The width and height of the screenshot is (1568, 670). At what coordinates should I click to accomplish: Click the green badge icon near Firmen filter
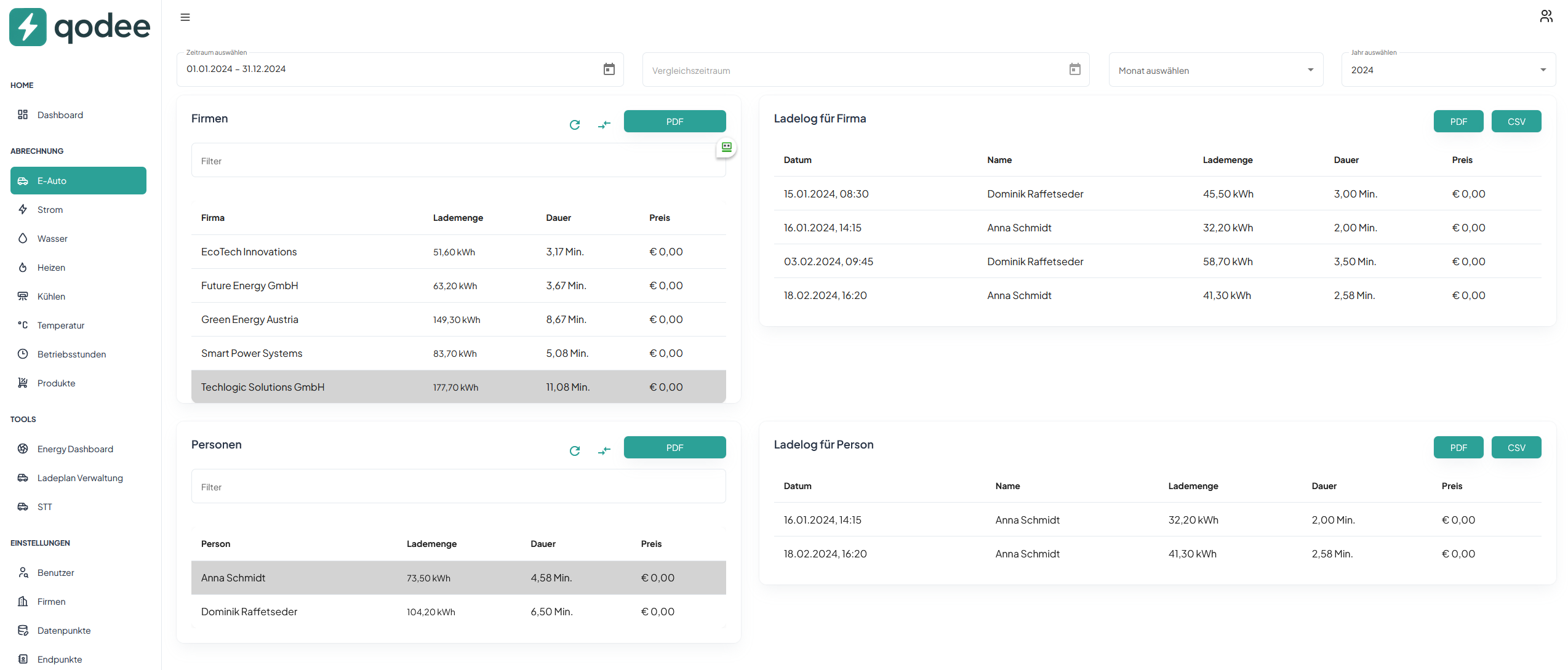coord(727,147)
